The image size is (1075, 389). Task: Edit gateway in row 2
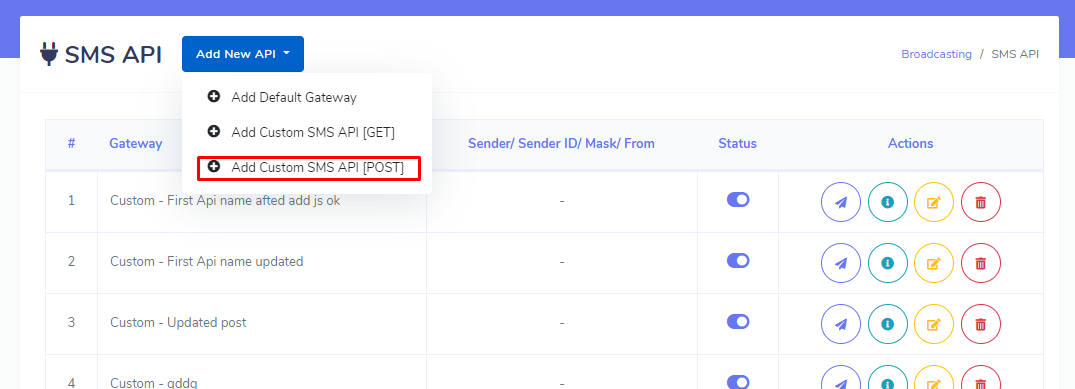[934, 263]
